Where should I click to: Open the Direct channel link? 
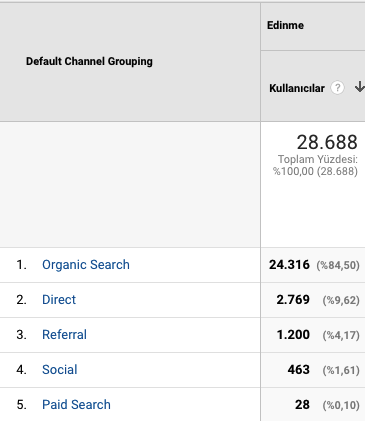pyautogui.click(x=59, y=300)
